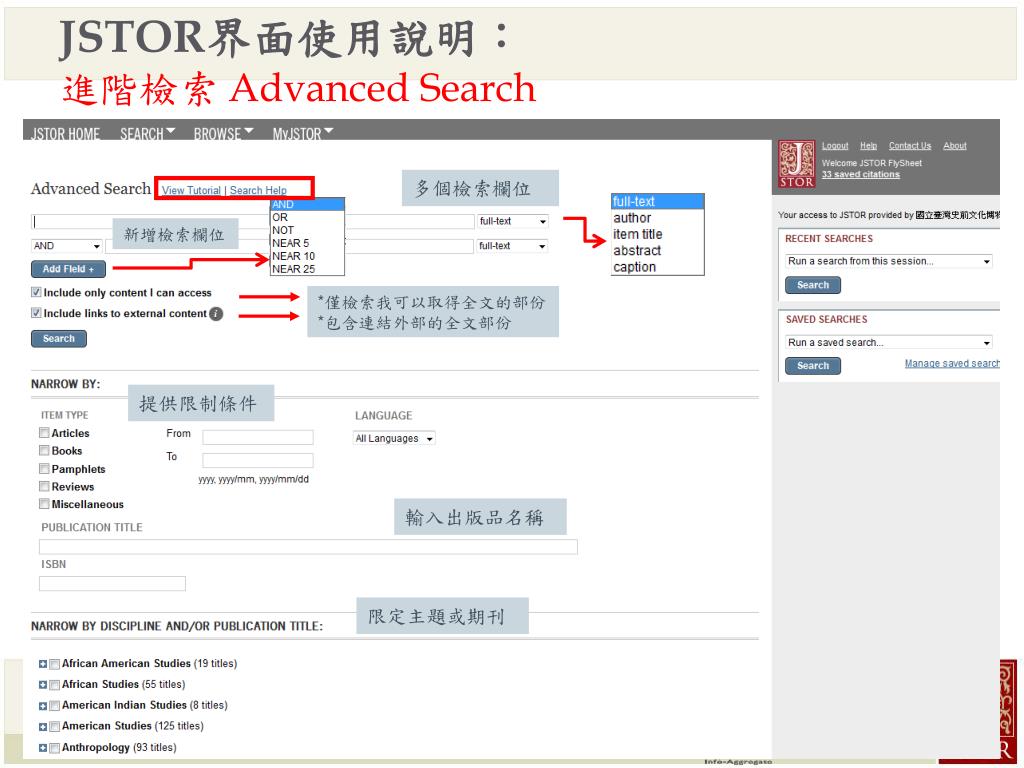Image resolution: width=1024 pixels, height=768 pixels.
Task: Click the Add Field + button
Action: click(68, 269)
